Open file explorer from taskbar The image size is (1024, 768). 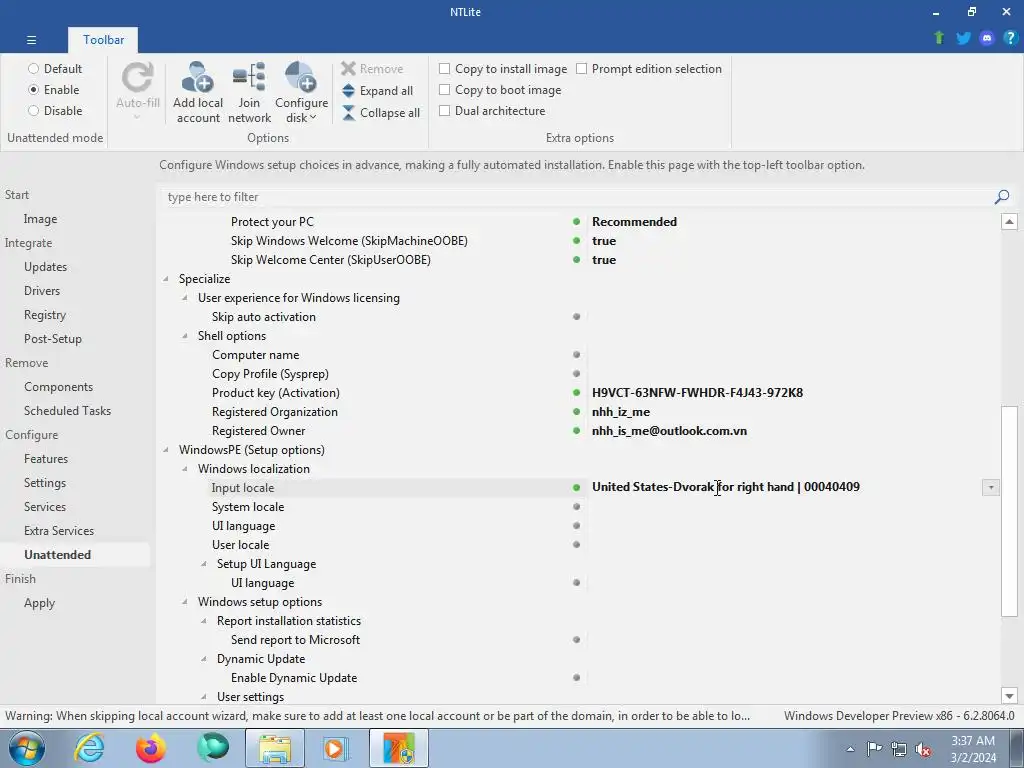(x=275, y=748)
